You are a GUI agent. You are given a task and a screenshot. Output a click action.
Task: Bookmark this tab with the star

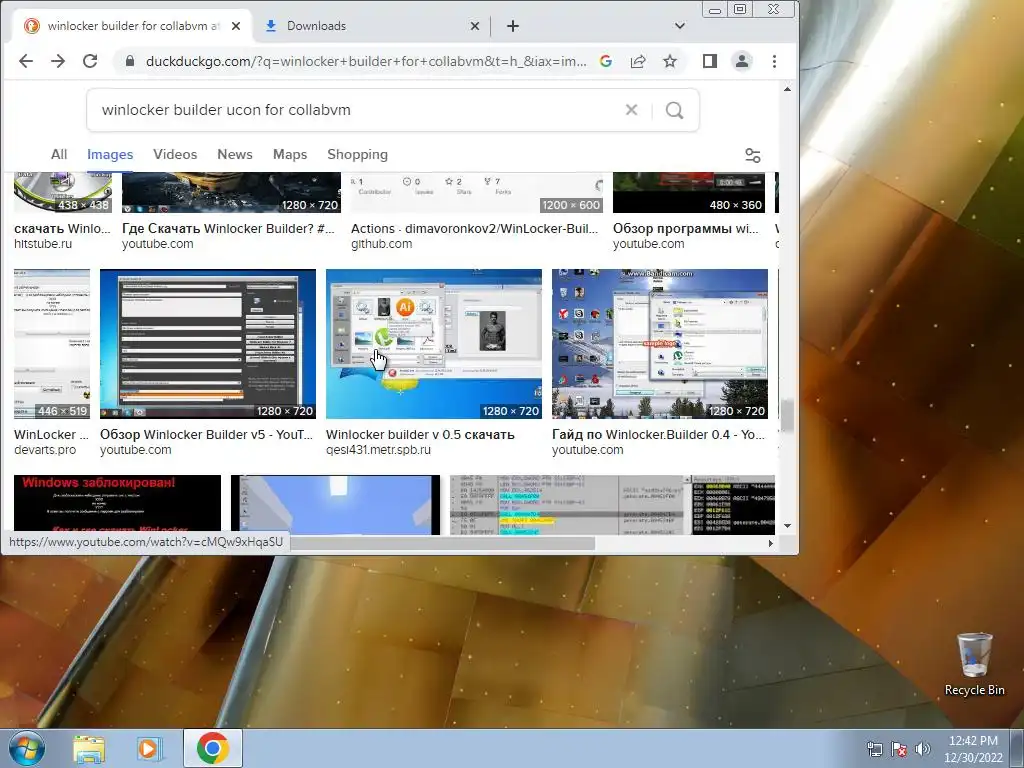(670, 61)
